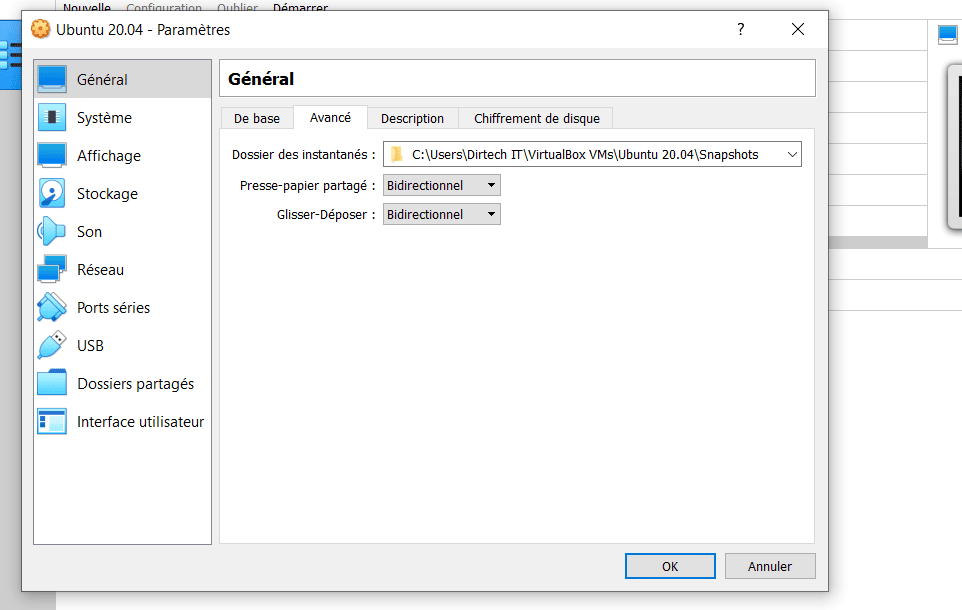Confirm settings with the OK button
The image size is (962, 610).
[670, 566]
